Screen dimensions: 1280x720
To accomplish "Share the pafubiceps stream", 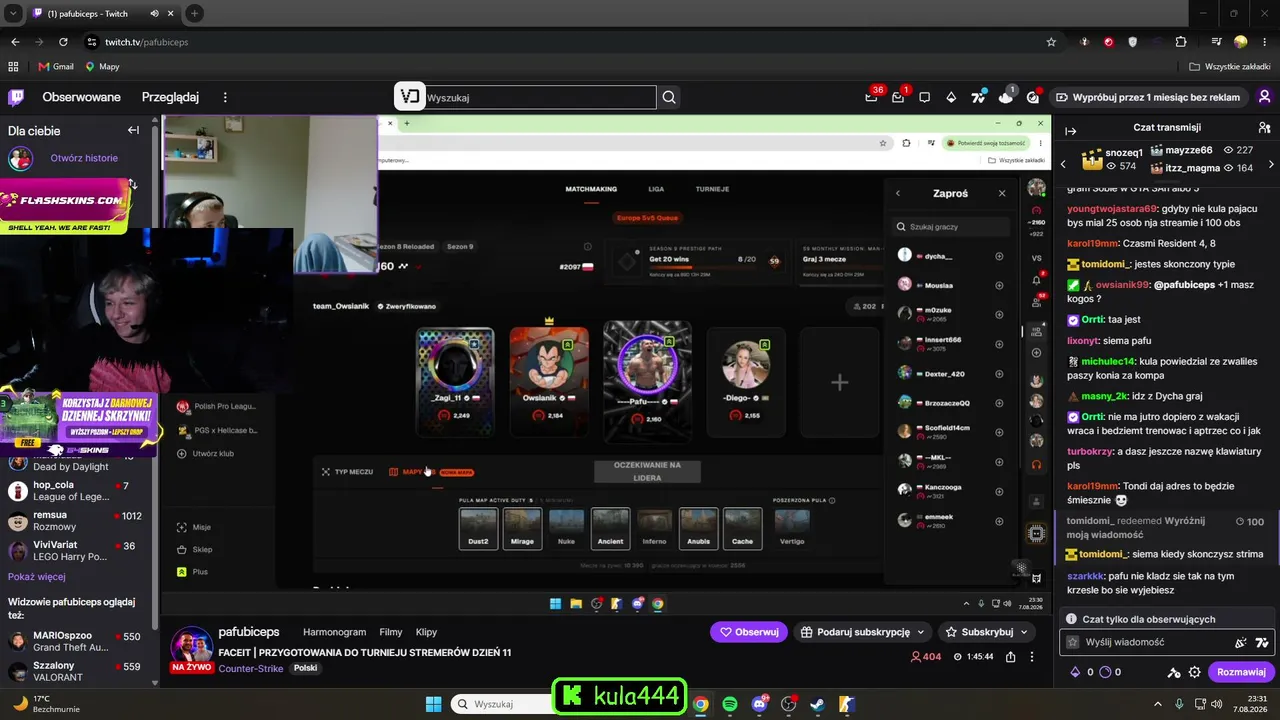I will [1011, 657].
